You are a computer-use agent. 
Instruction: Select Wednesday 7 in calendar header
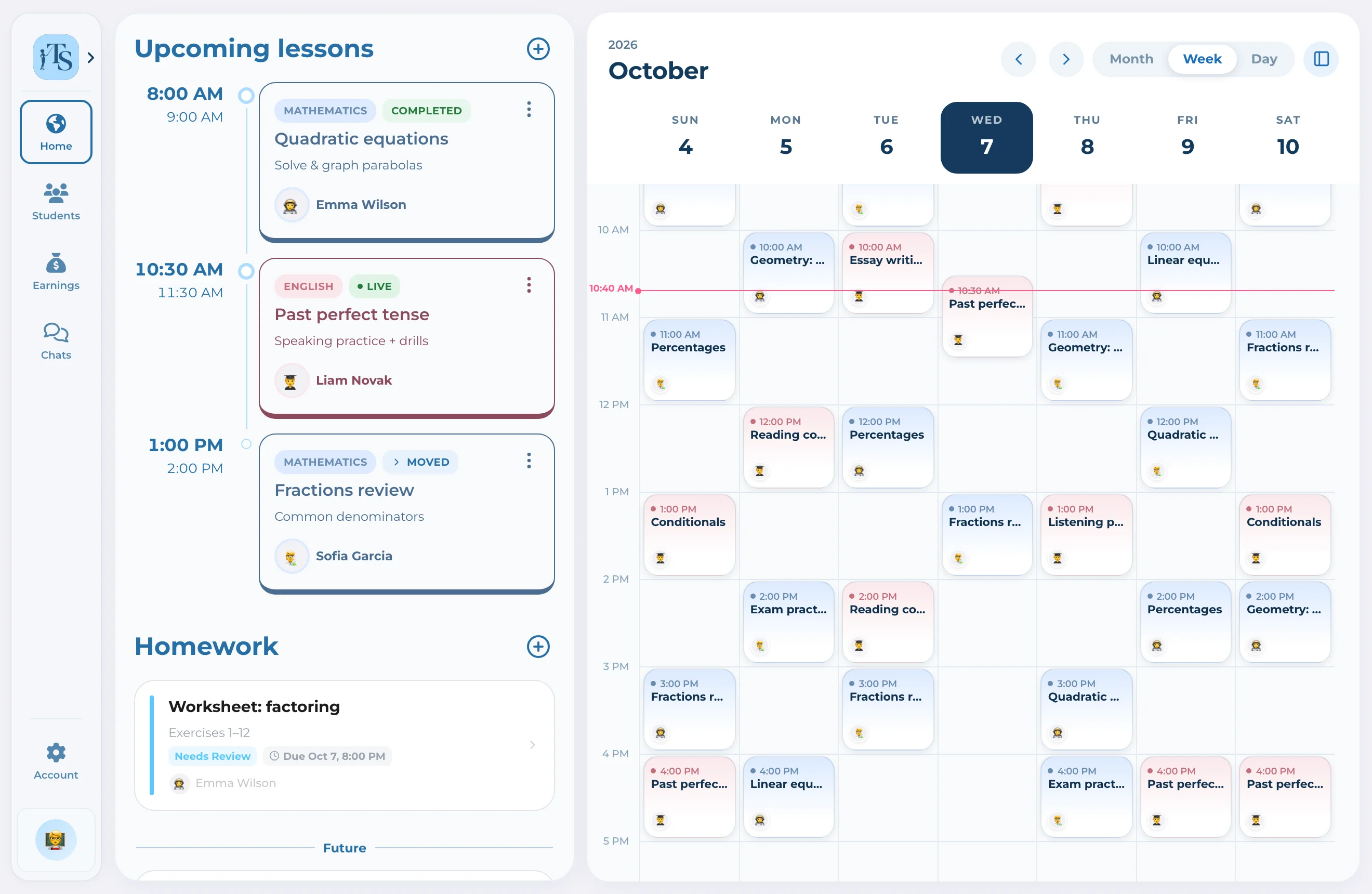(986, 137)
